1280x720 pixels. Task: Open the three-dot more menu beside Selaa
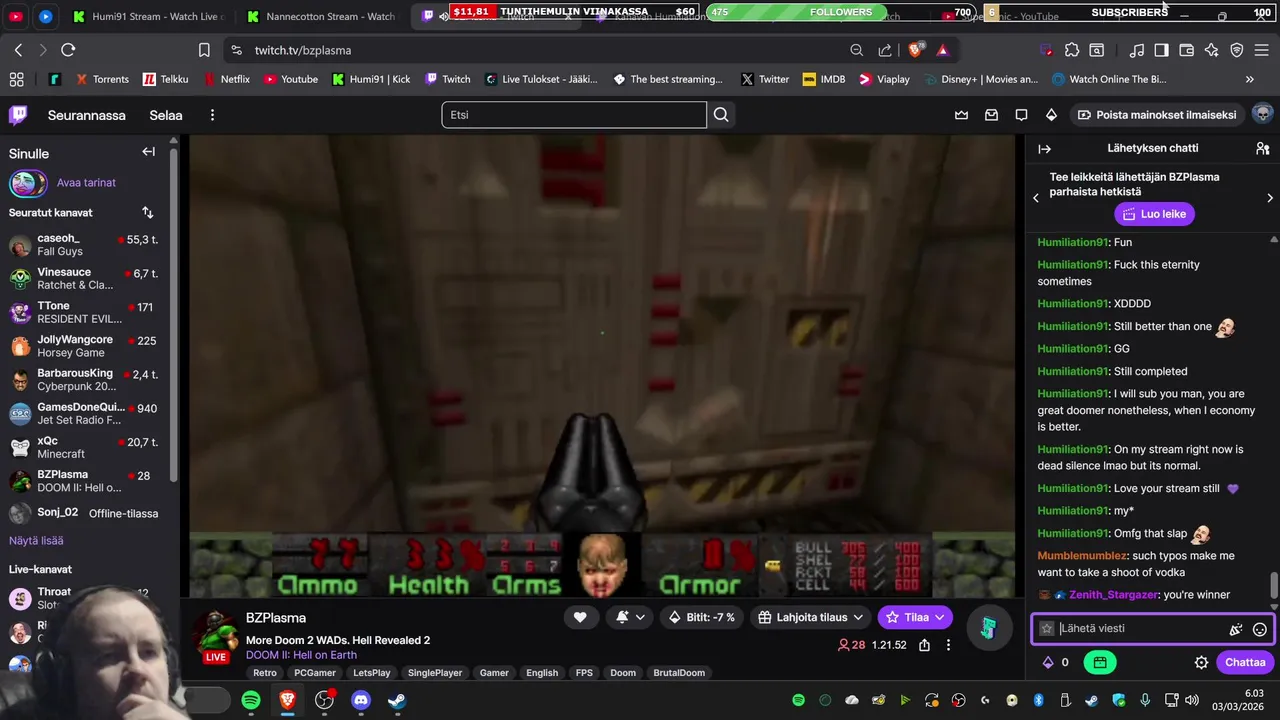coord(212,115)
